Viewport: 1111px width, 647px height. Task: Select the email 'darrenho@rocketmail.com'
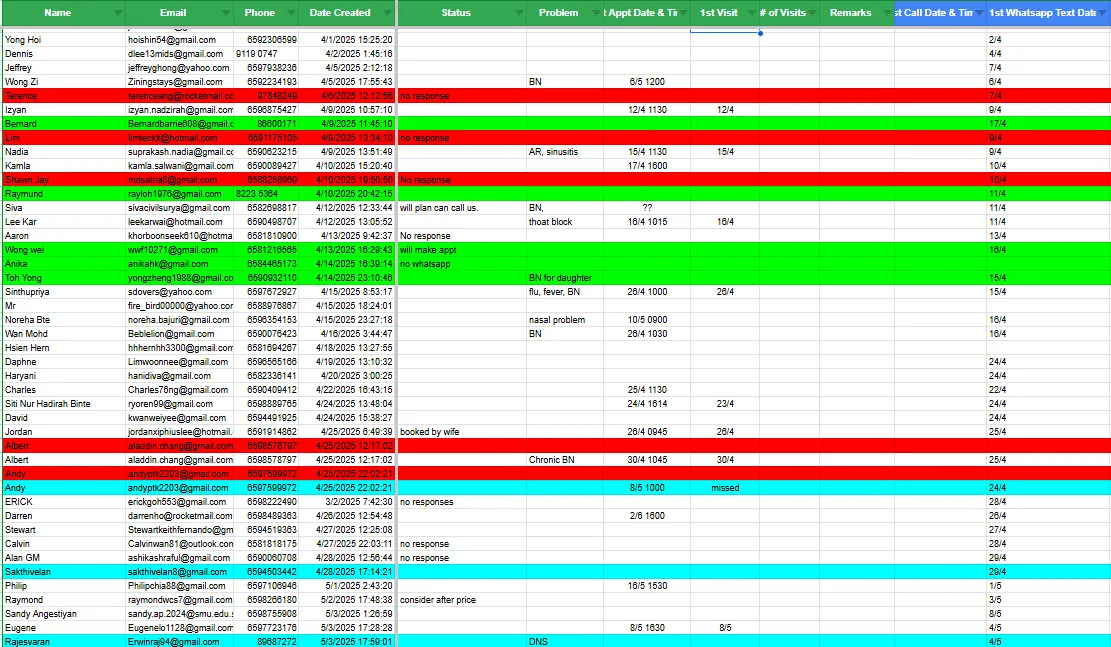[179, 516]
